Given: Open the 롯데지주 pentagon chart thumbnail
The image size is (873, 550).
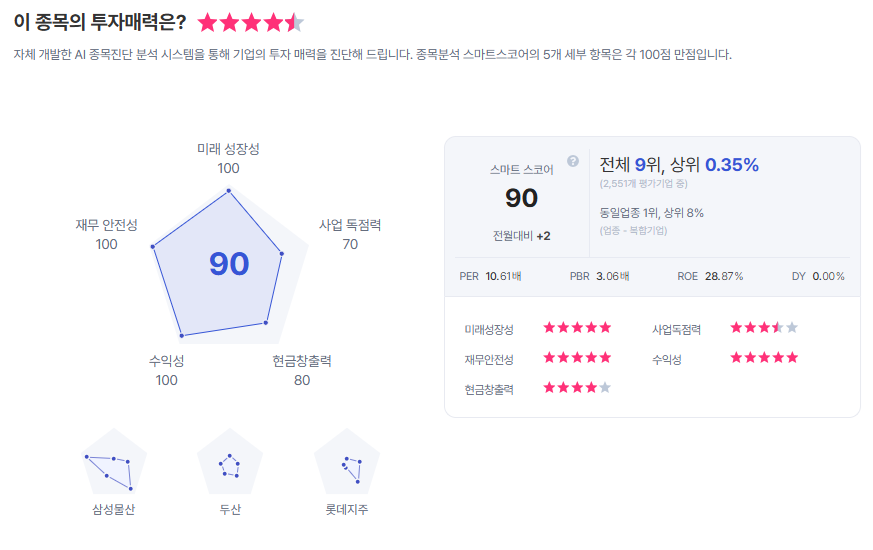Looking at the screenshot, I should click(347, 464).
